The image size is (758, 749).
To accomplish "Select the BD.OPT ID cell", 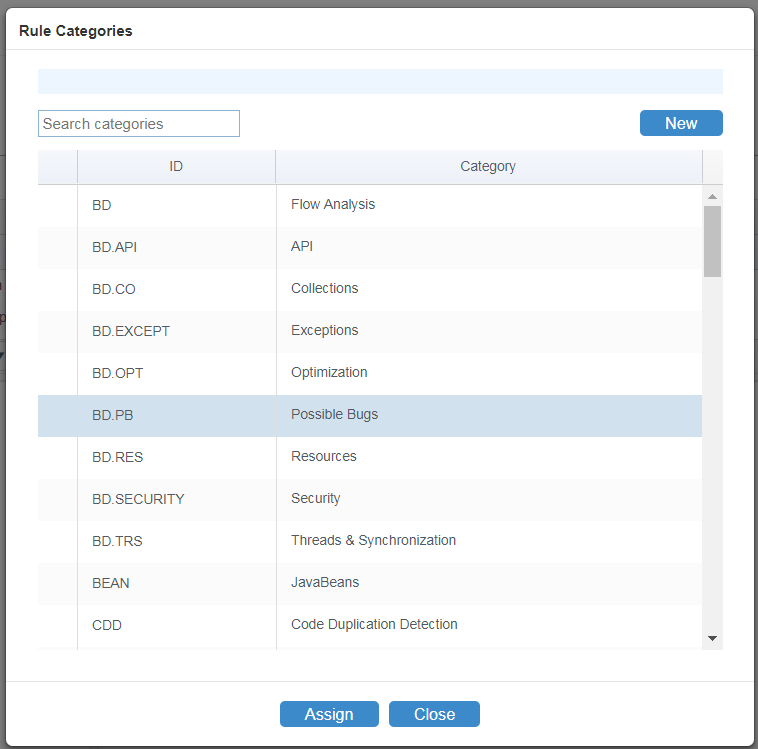I will pos(176,374).
